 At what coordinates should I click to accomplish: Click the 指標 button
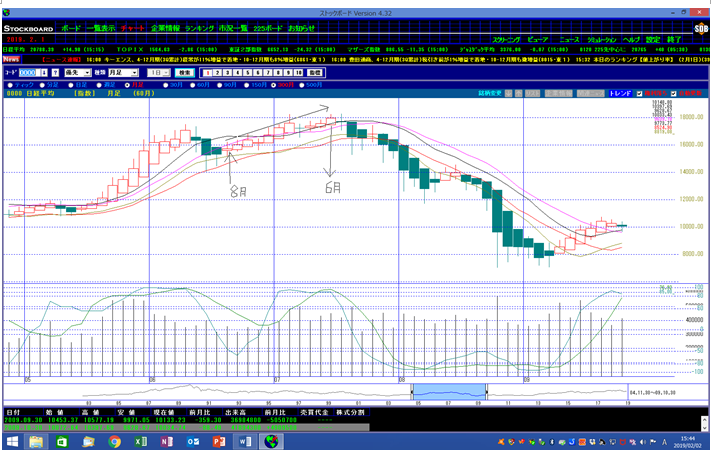314,73
